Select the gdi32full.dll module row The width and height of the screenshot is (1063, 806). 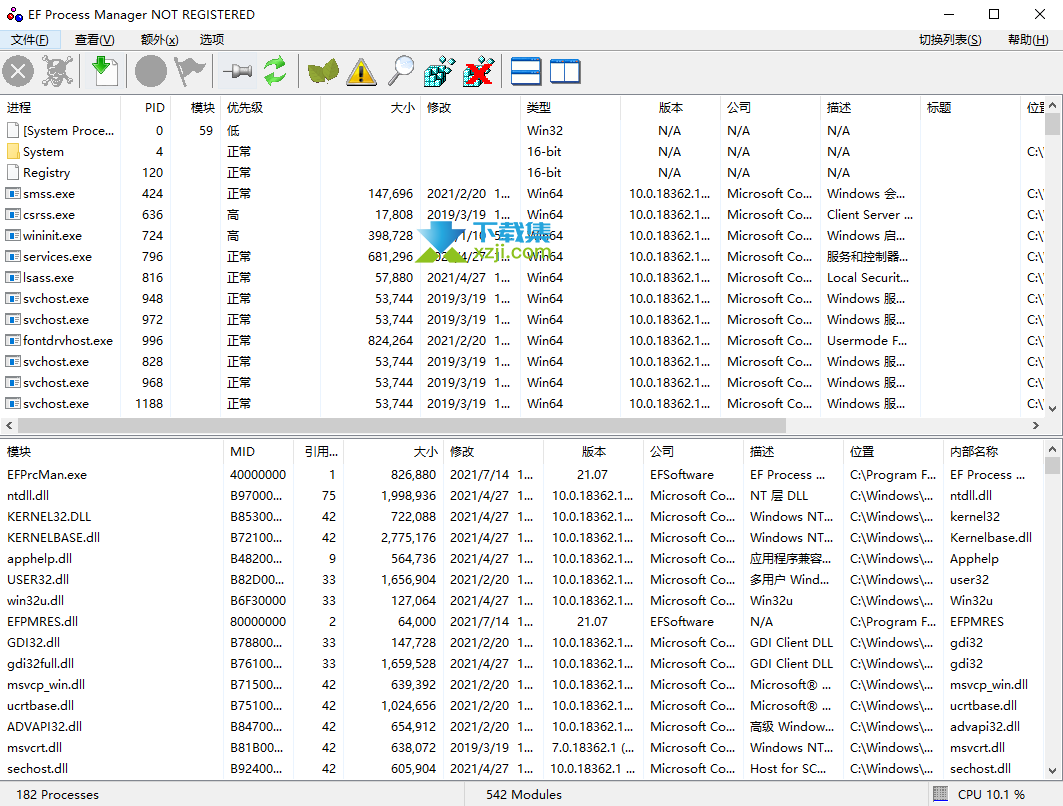point(522,664)
